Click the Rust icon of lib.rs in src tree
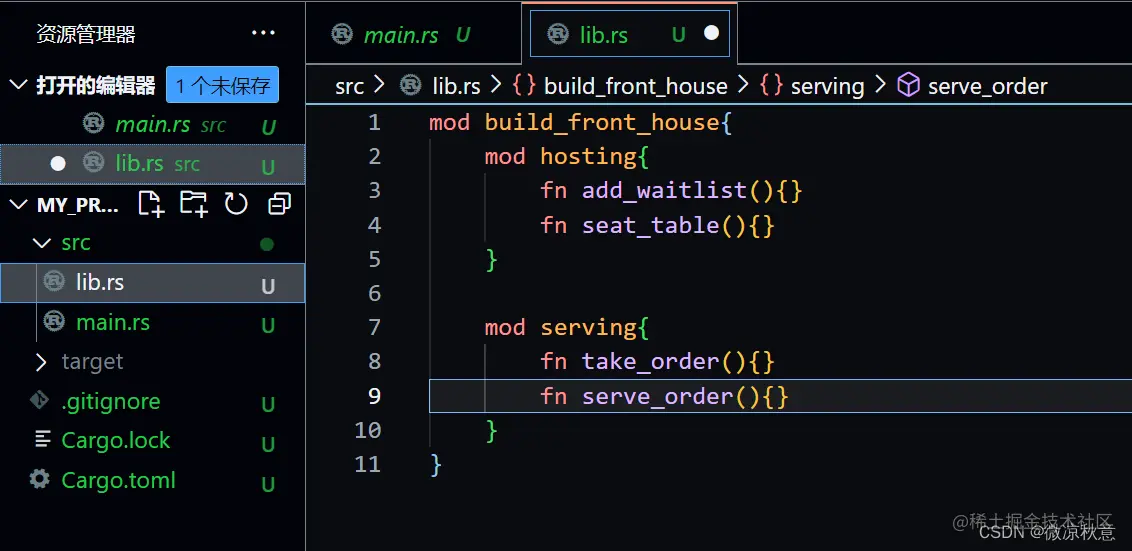 (54, 280)
